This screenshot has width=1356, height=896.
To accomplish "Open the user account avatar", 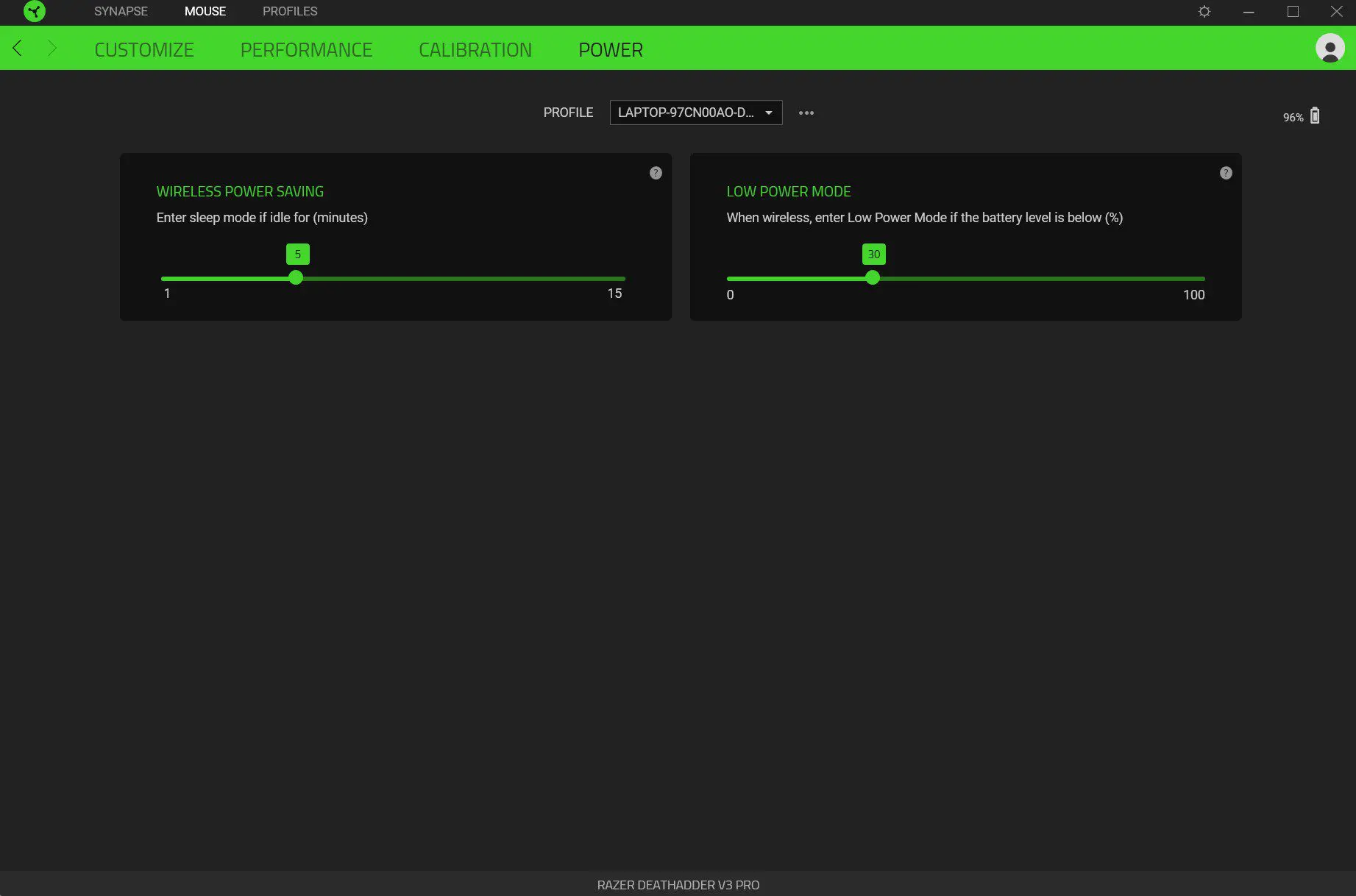I will 1330,49.
